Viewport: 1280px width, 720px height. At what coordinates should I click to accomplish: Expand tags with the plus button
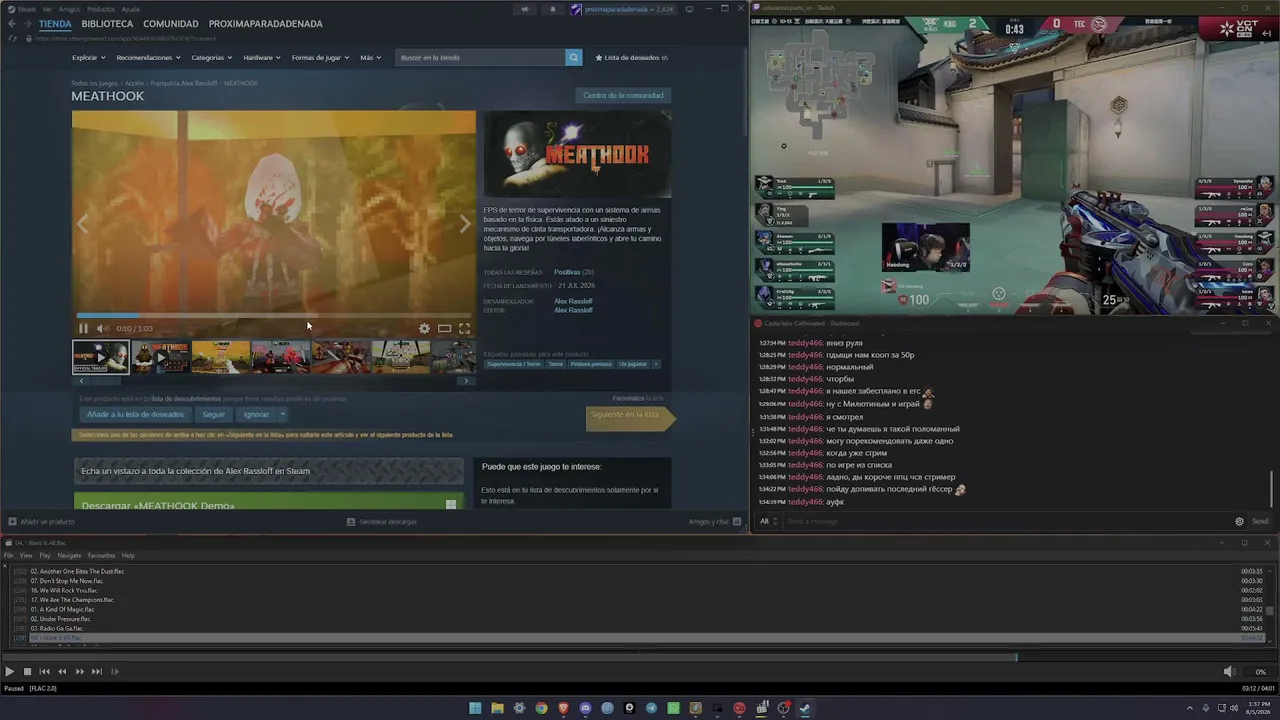tap(656, 364)
